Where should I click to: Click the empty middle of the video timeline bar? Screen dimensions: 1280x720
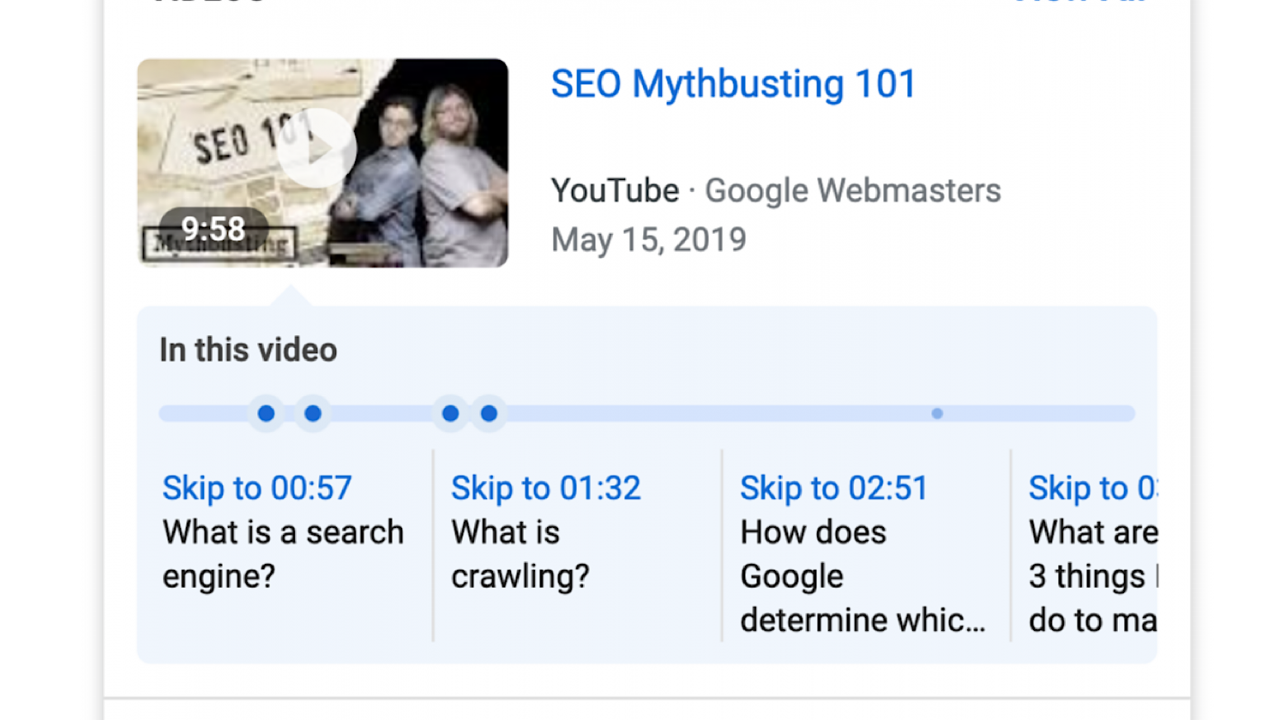tap(700, 413)
